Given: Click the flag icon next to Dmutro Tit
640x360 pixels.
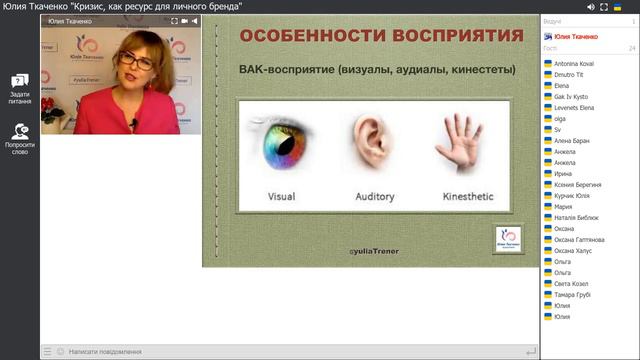Looking at the screenshot, I should tap(548, 74).
